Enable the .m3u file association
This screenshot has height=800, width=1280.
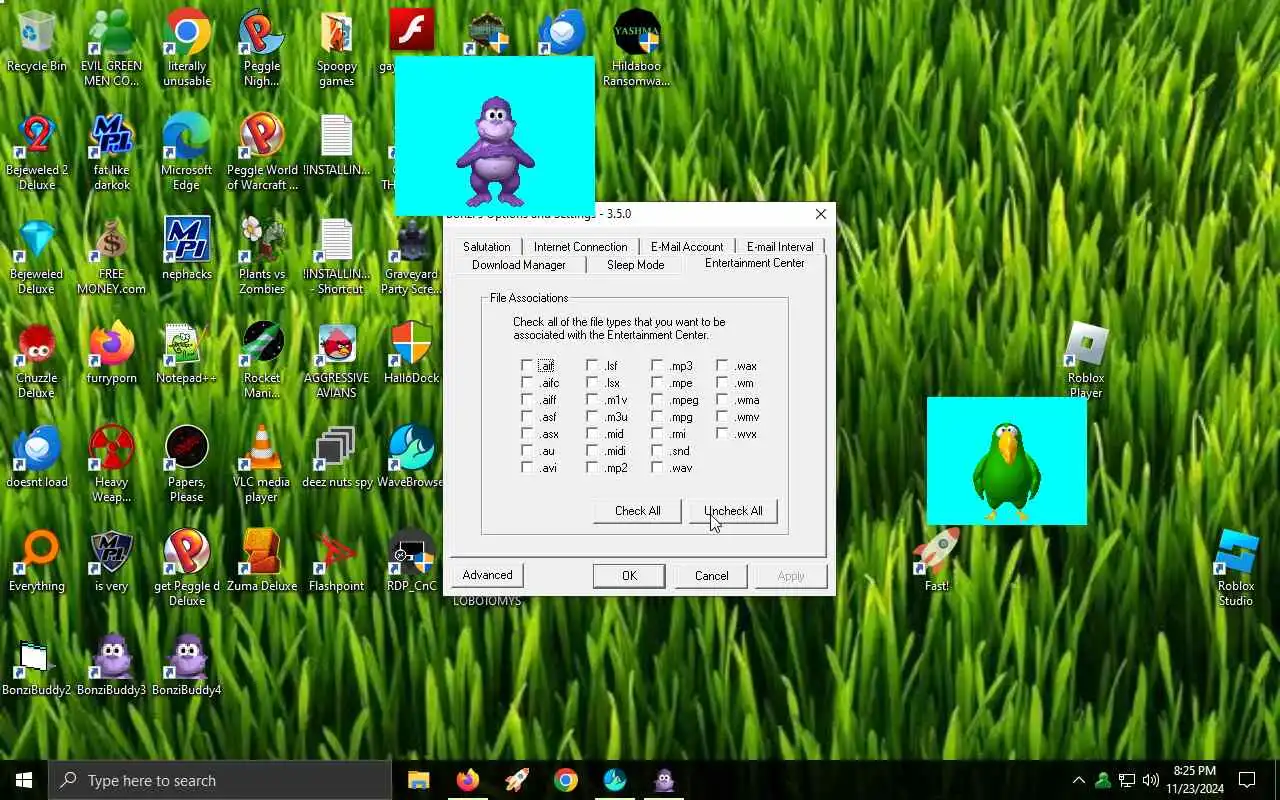click(592, 417)
